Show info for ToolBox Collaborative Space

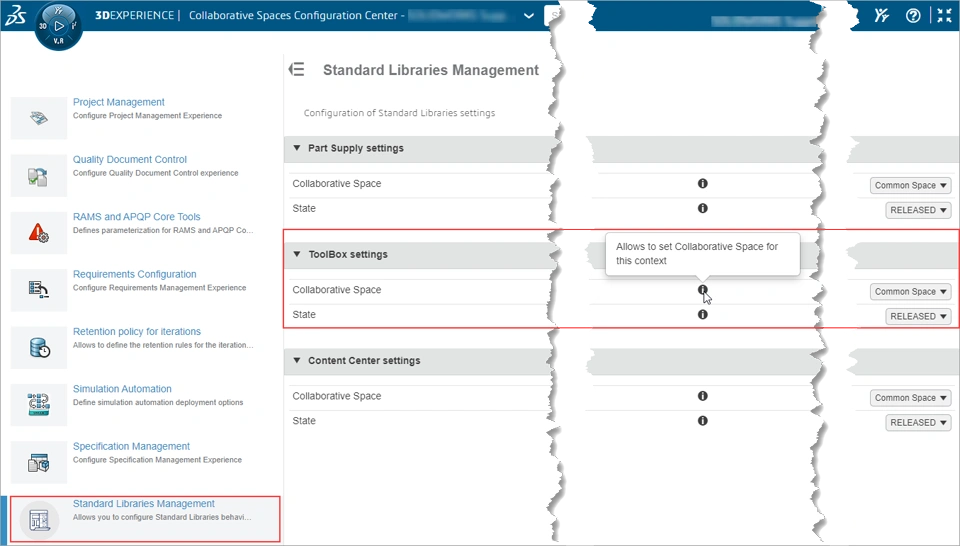point(703,290)
